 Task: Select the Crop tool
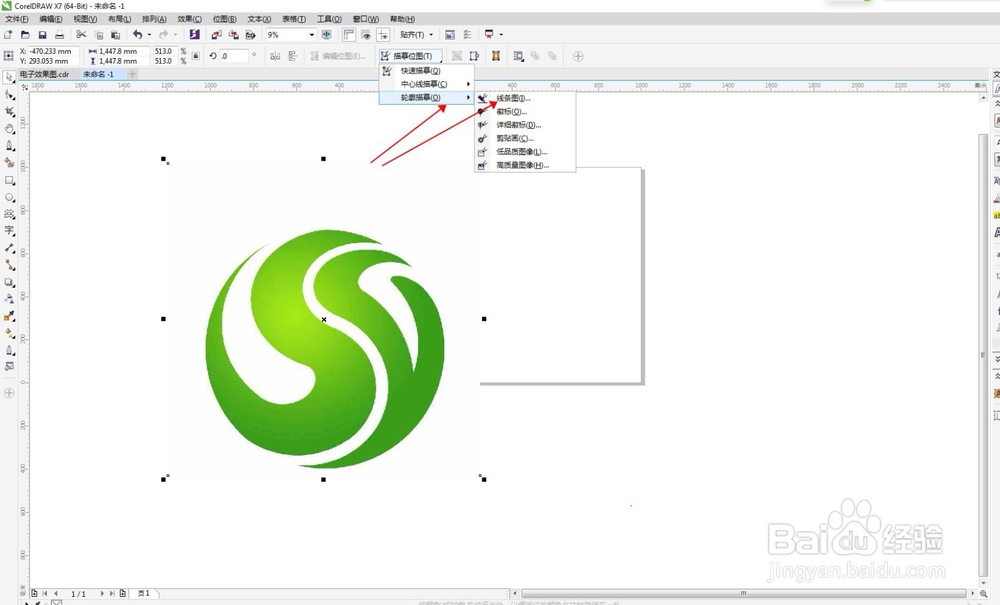[10, 112]
